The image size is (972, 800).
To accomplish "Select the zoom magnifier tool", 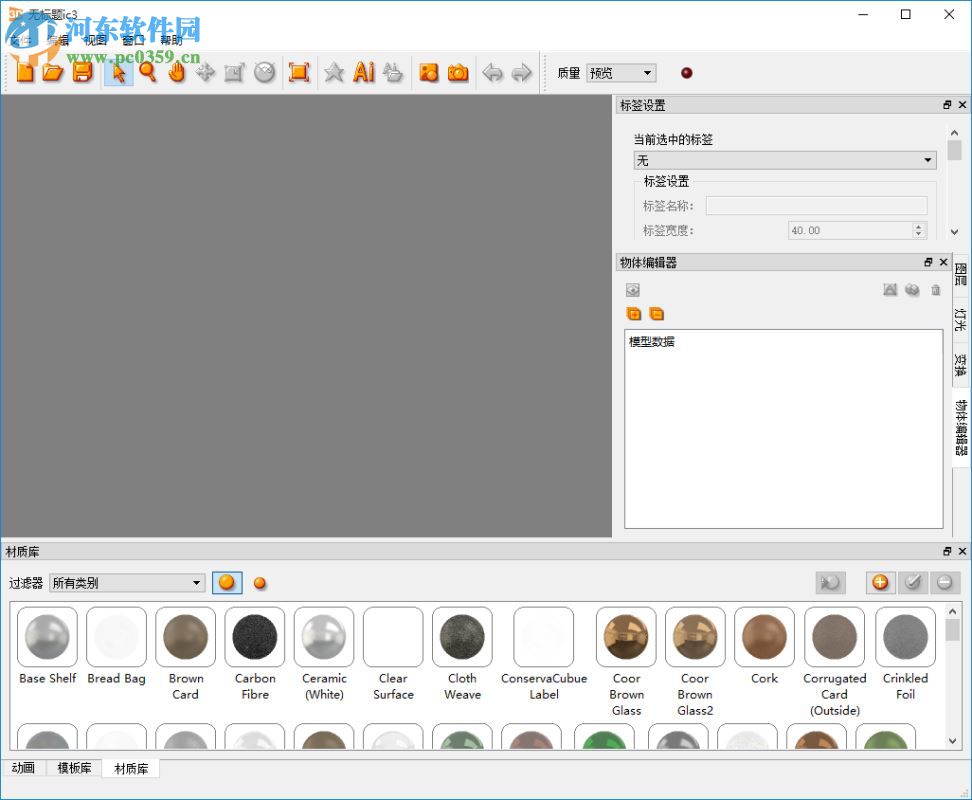I will pyautogui.click(x=148, y=72).
